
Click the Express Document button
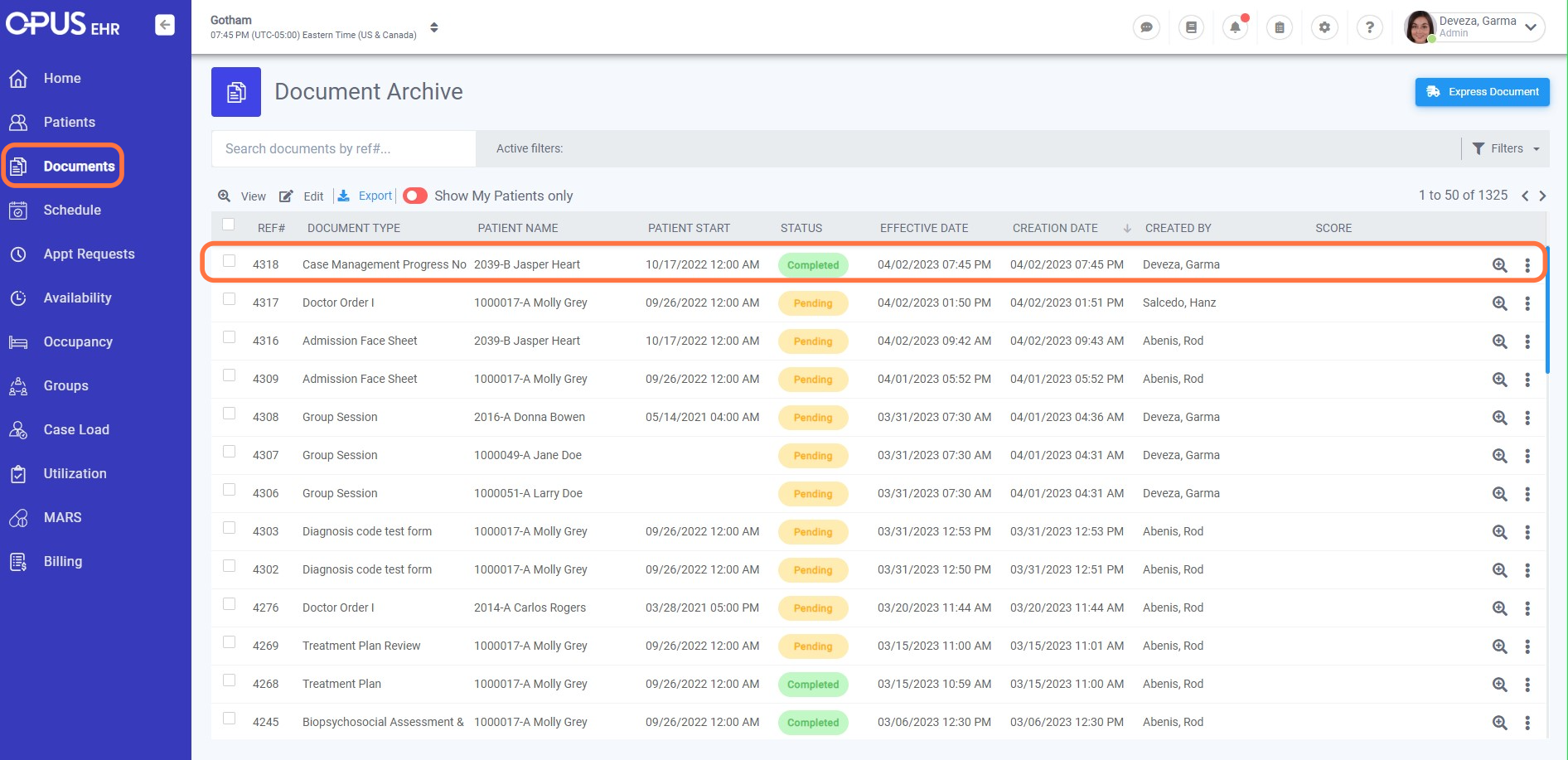[1482, 92]
